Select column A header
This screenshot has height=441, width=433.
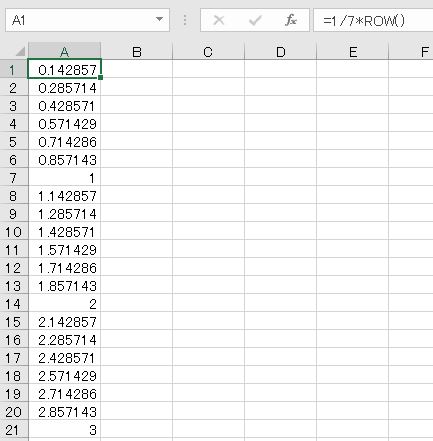tap(65, 51)
